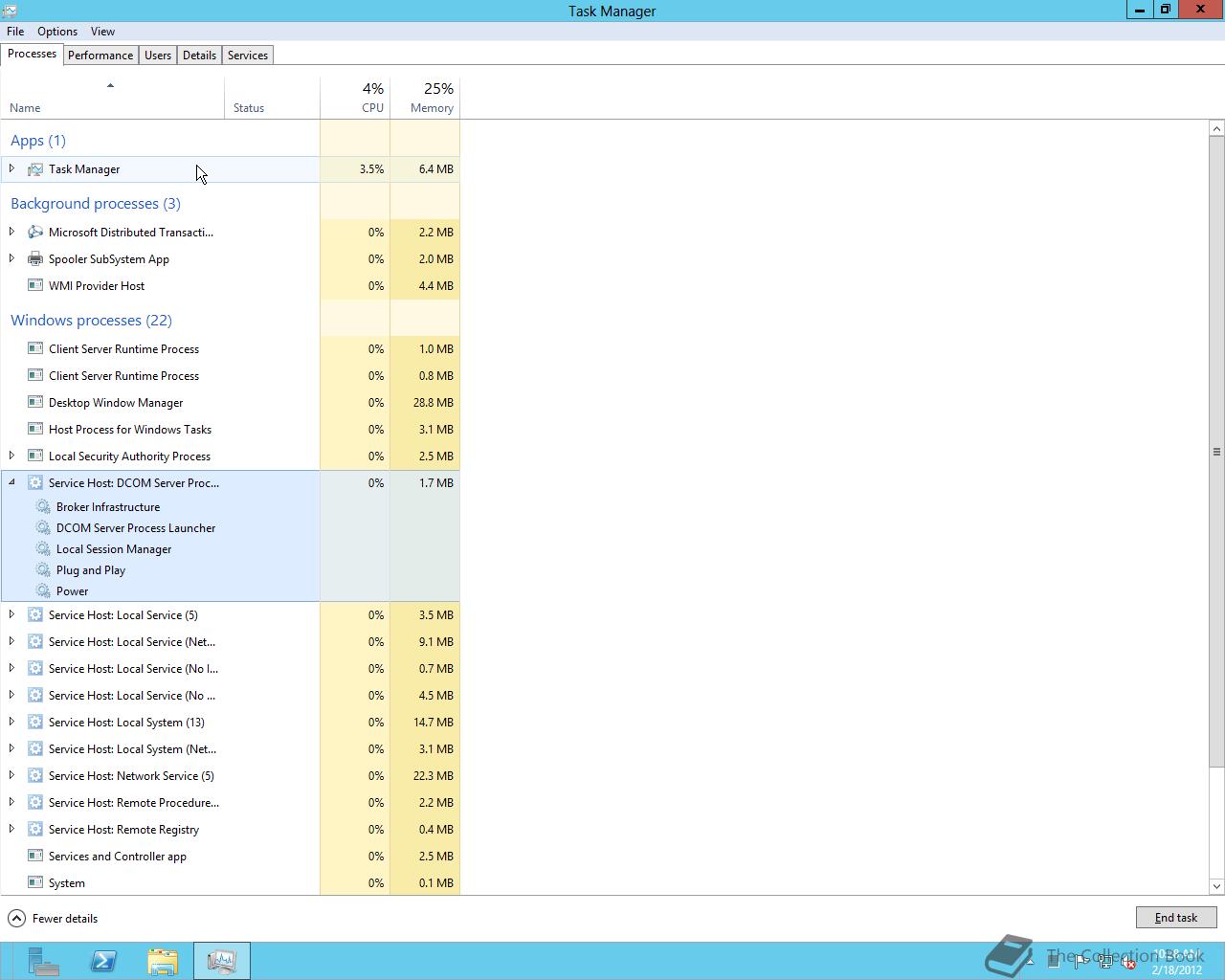Click the Service Host: Local System (13) icon

point(35,723)
